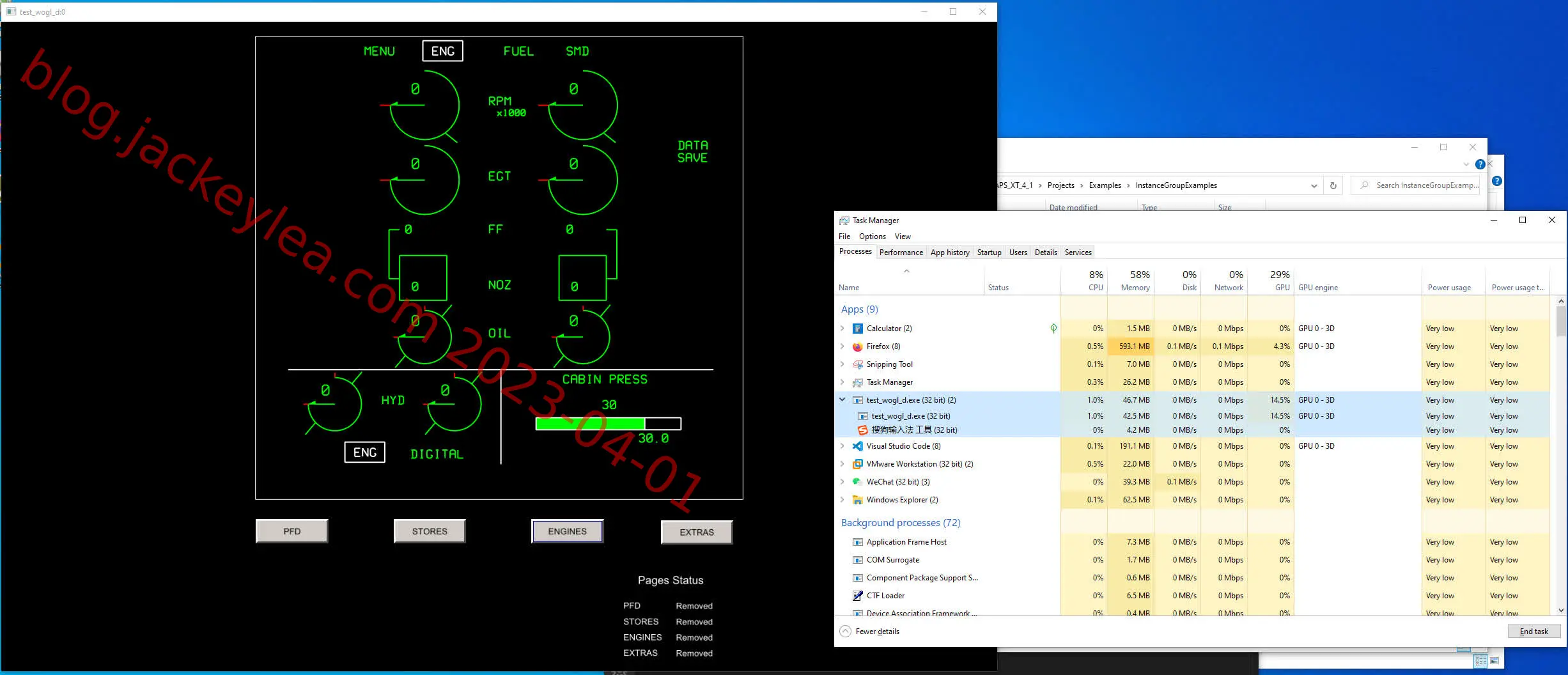The width and height of the screenshot is (1568, 675).
Task: Click the Explorer help question mark icon
Action: [x=1480, y=164]
